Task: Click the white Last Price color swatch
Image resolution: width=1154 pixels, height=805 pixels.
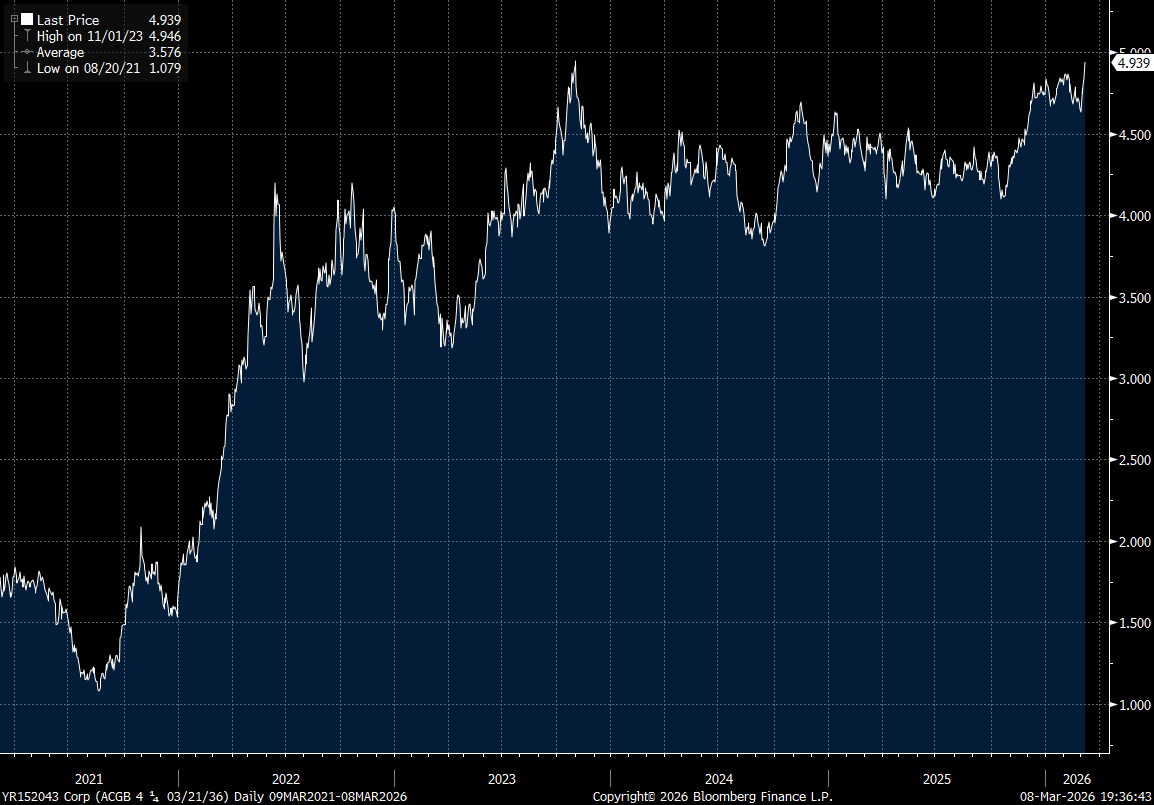Action: (x=27, y=19)
